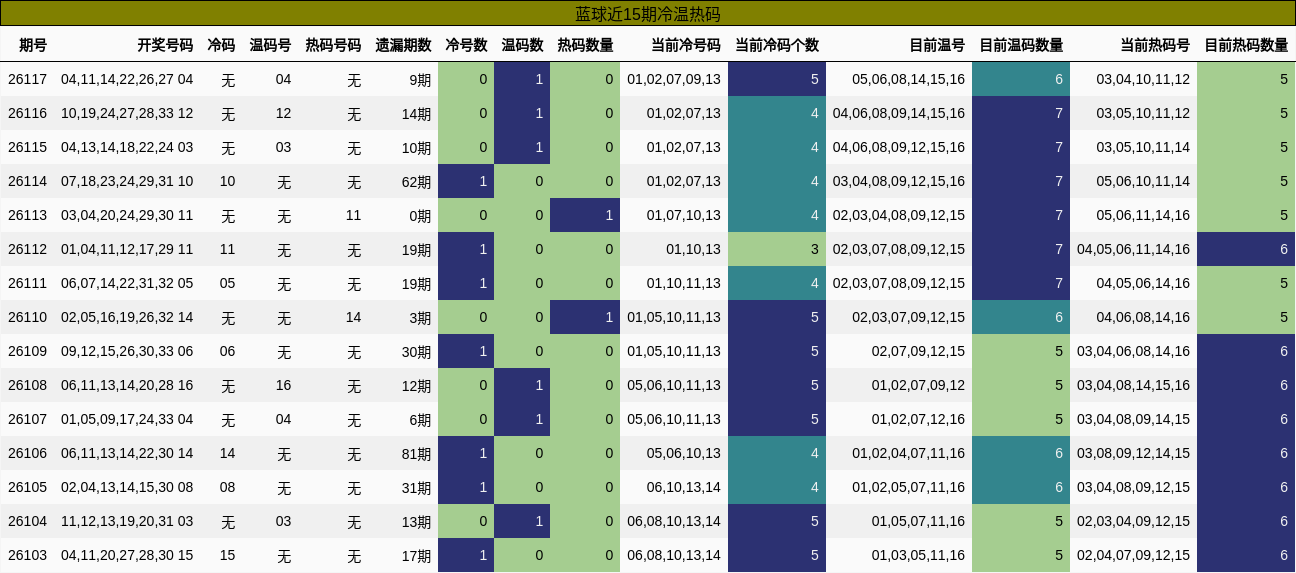The width and height of the screenshot is (1296, 573).
Task: Click draw numbers 07,18,23,24,29,31 10
Action: click(x=127, y=181)
